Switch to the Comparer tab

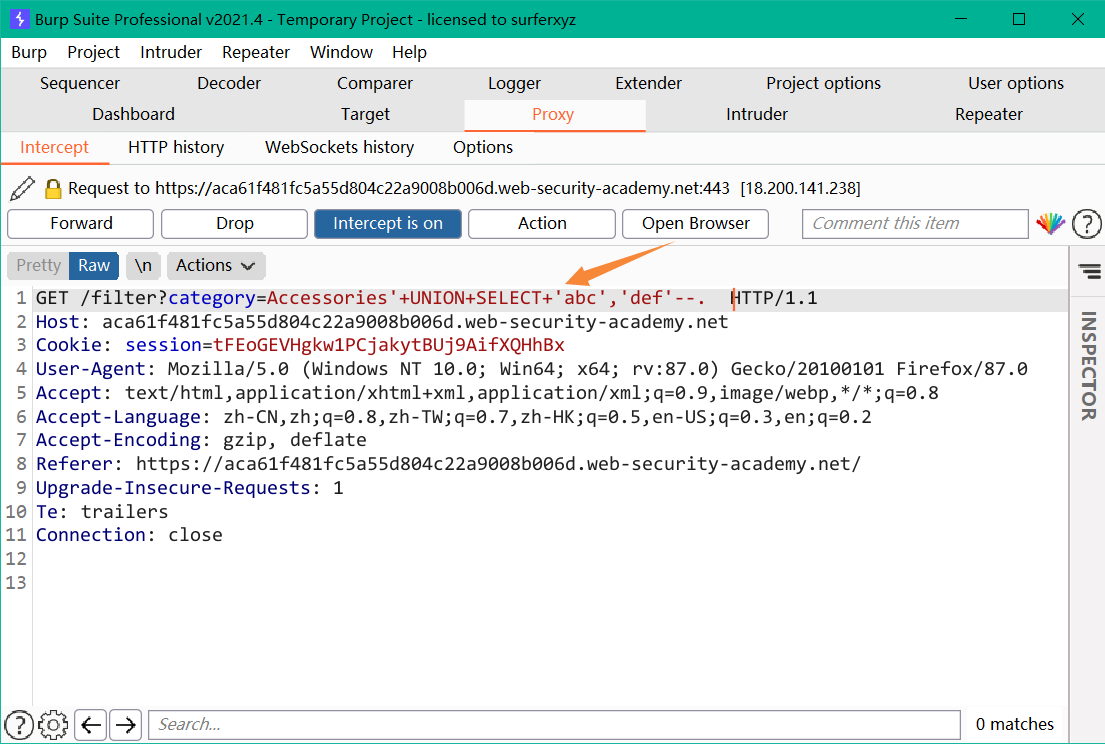click(x=375, y=83)
